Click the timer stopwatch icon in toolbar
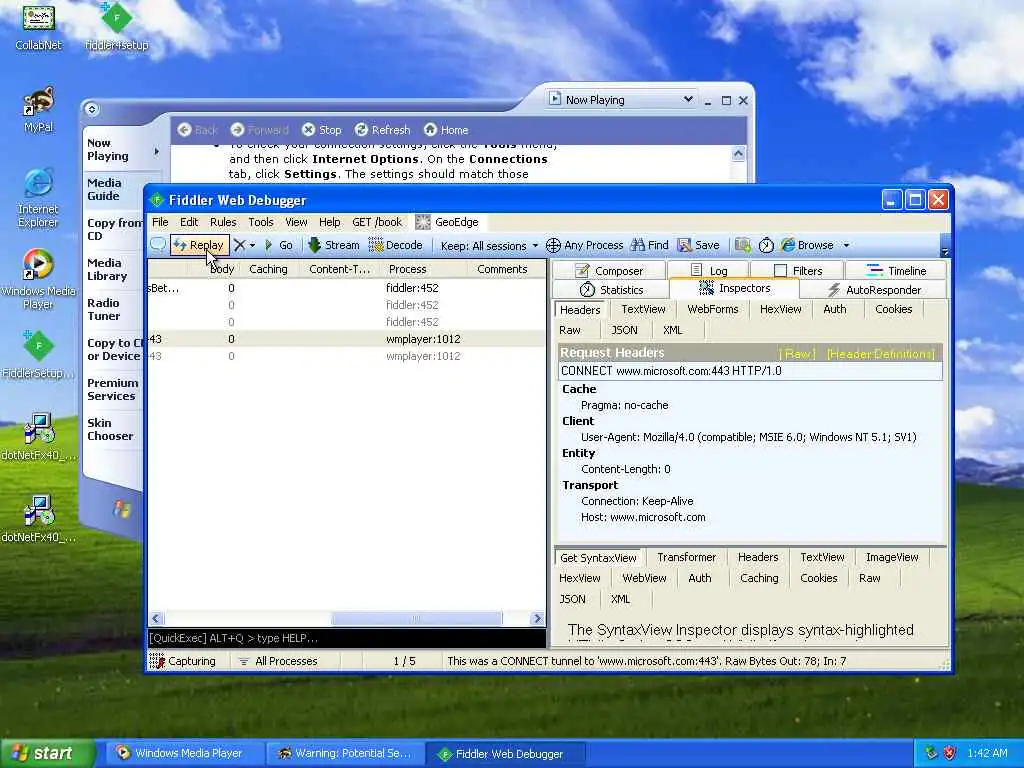 pos(766,246)
